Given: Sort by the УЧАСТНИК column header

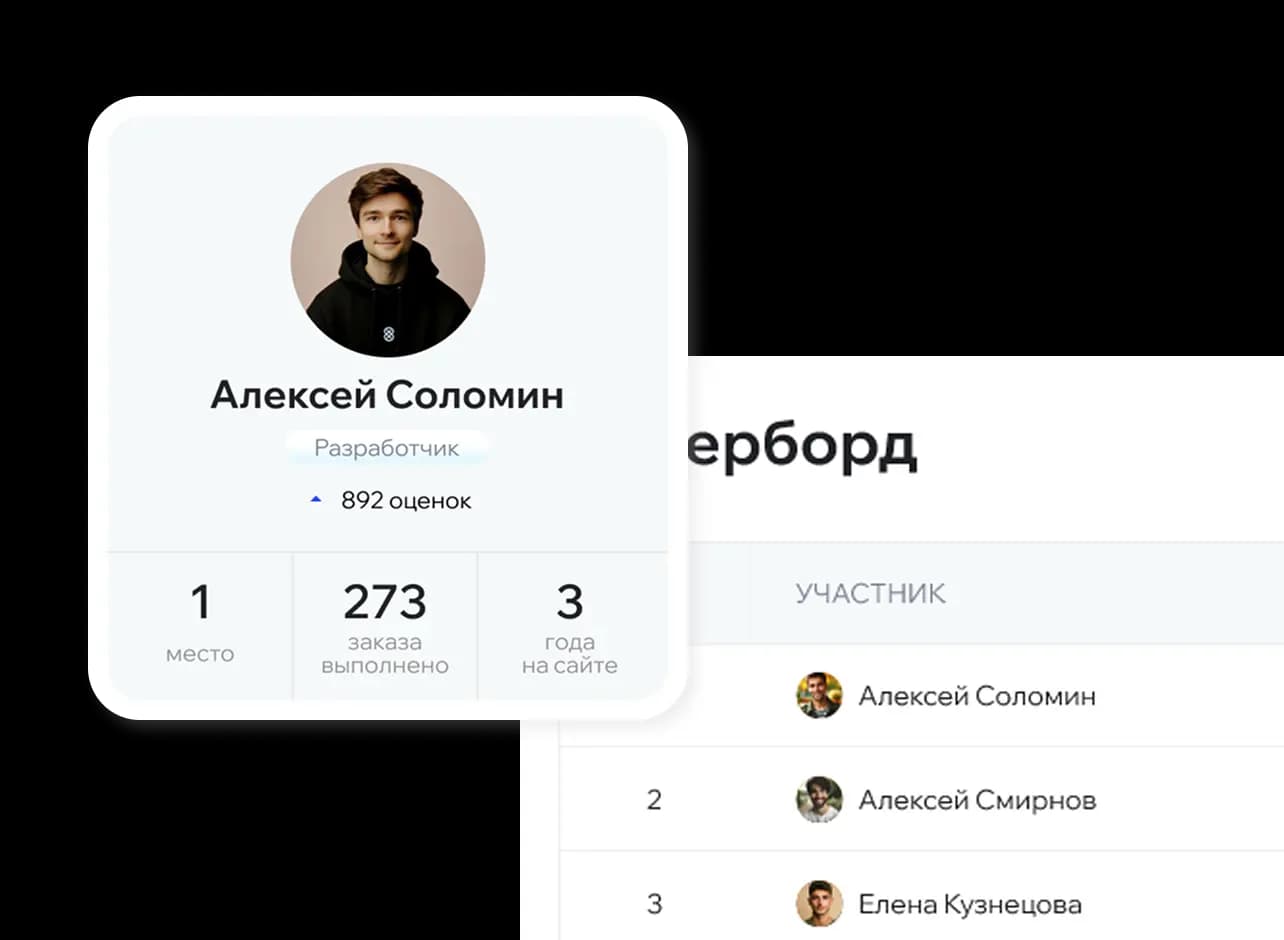Looking at the screenshot, I should (870, 593).
